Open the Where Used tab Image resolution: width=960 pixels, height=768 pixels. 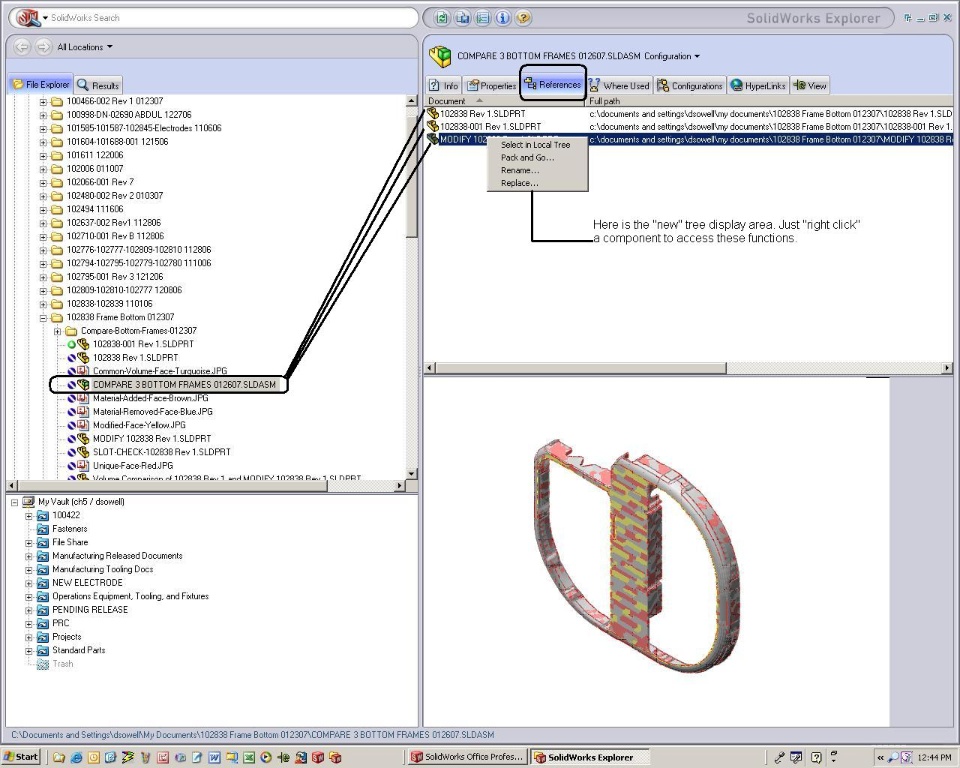(620, 86)
